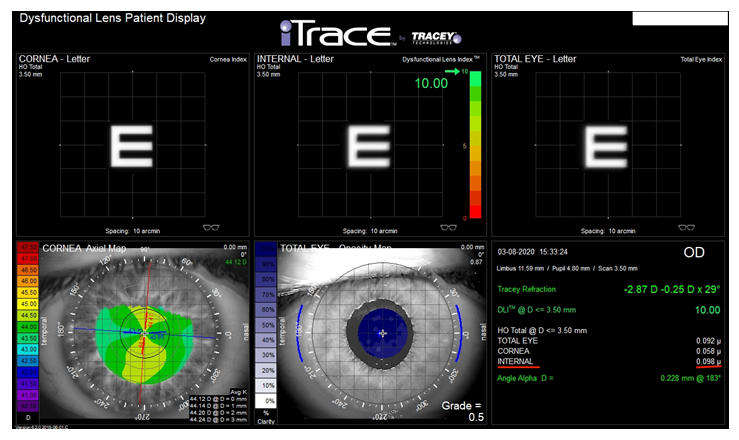This screenshot has height=440, width=739.
Task: Click the blurred E in TOTAL EYE Letter panel
Action: point(607,146)
